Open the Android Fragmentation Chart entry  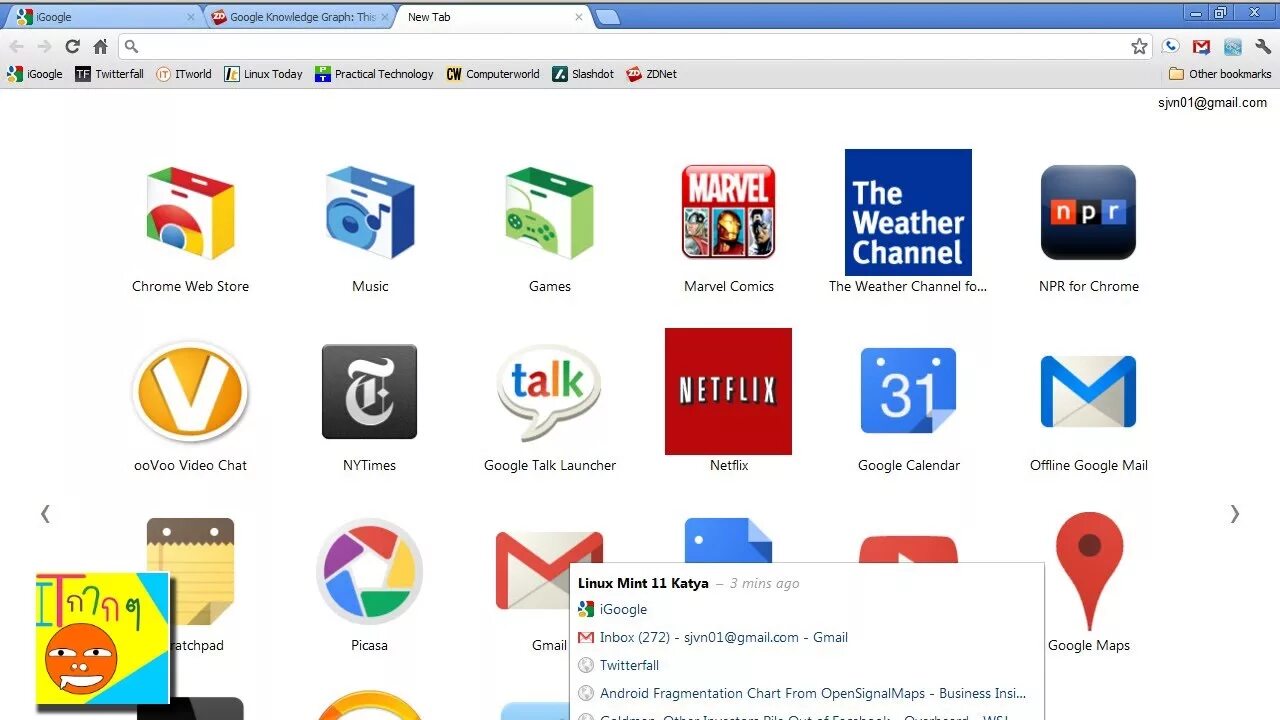point(802,693)
